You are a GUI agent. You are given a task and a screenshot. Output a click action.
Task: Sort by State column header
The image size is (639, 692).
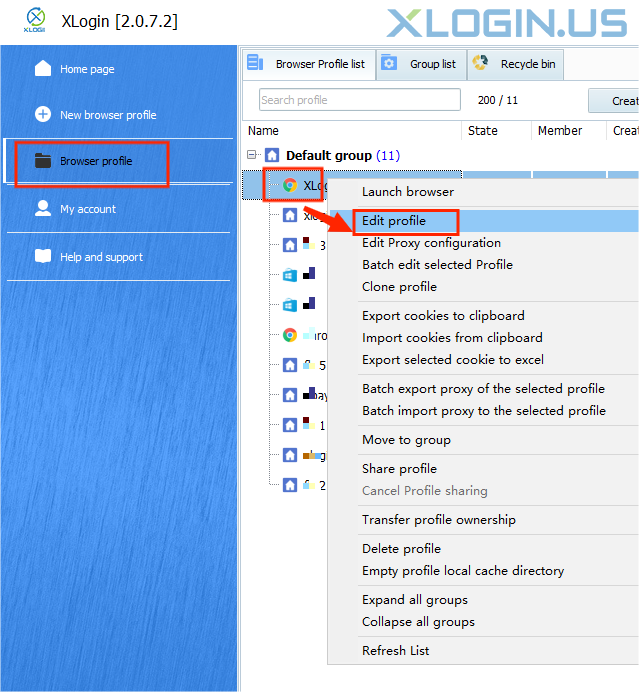click(x=482, y=131)
